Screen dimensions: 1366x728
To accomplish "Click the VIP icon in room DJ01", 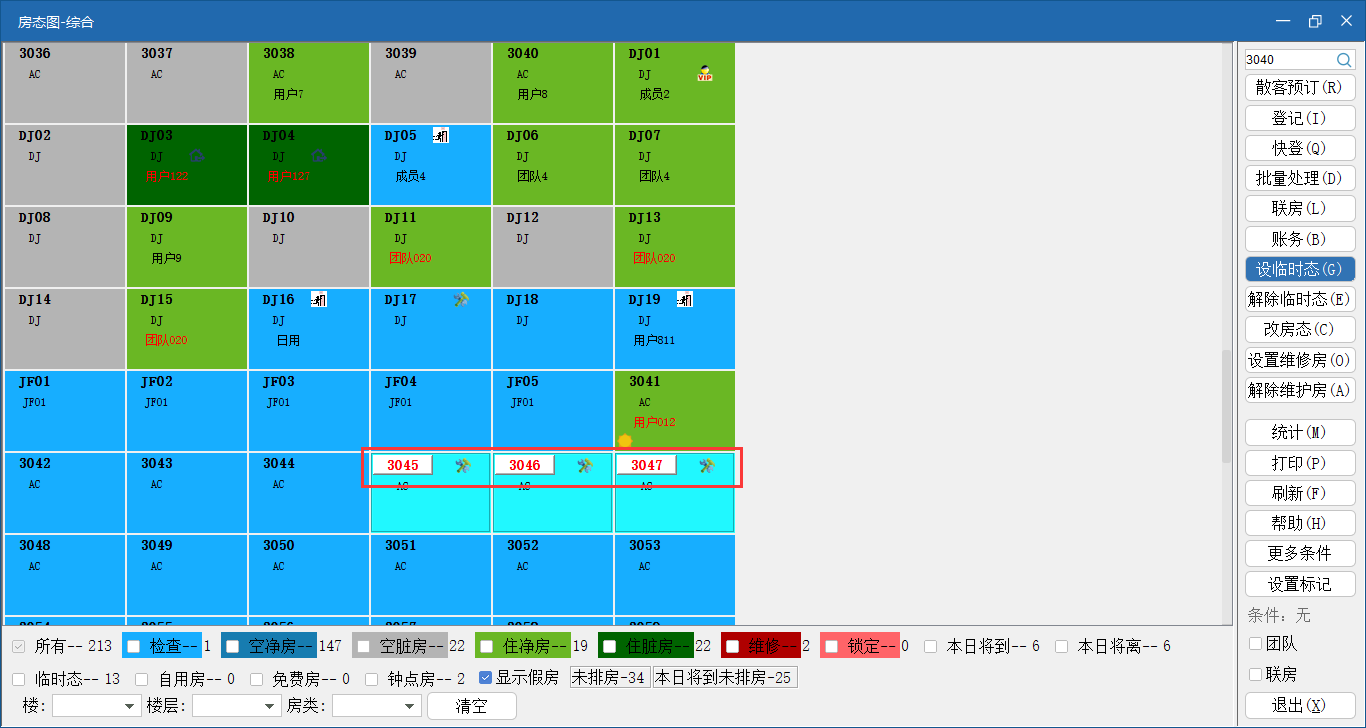I will click(x=705, y=73).
